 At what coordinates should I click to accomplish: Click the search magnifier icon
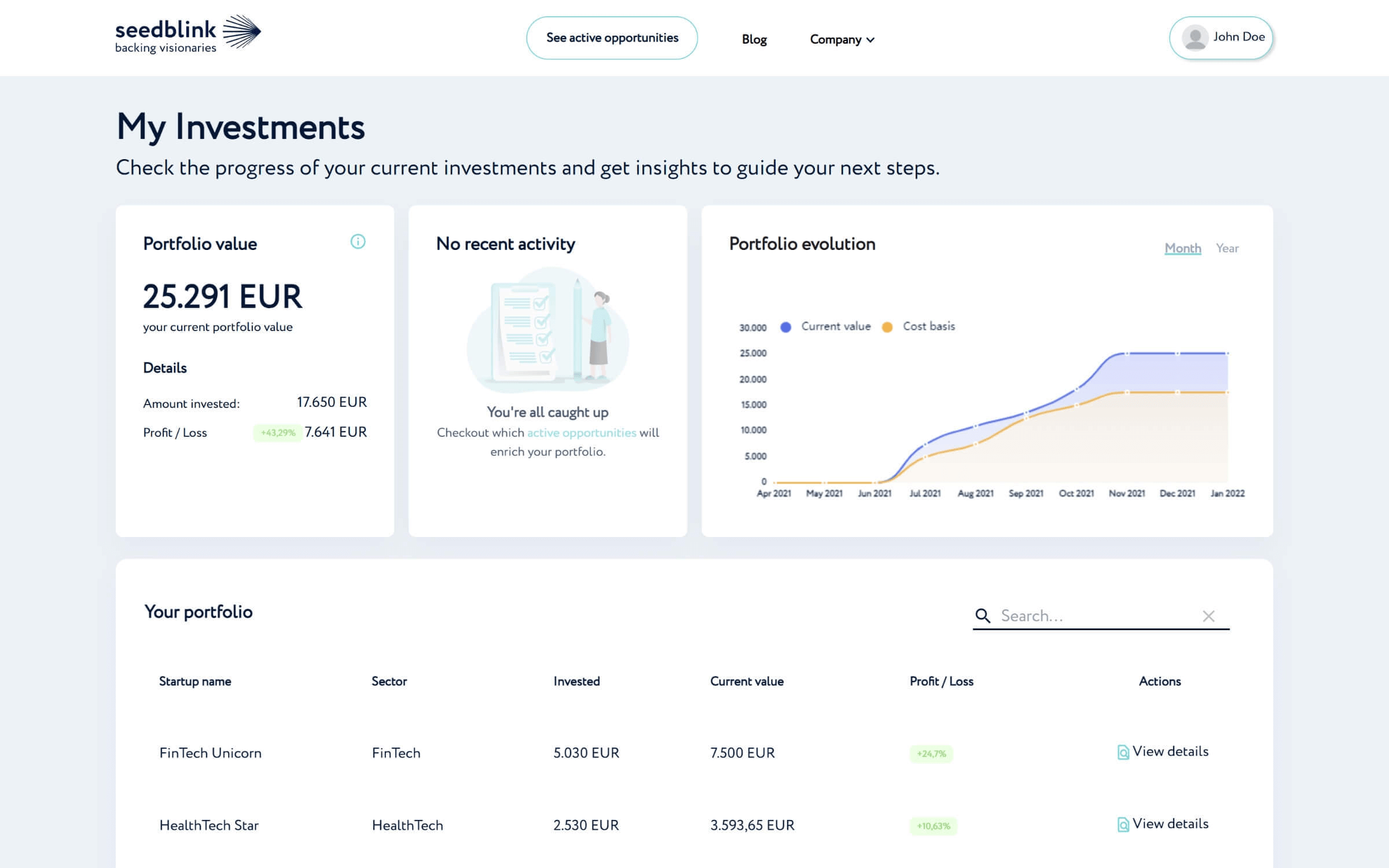tap(982, 616)
